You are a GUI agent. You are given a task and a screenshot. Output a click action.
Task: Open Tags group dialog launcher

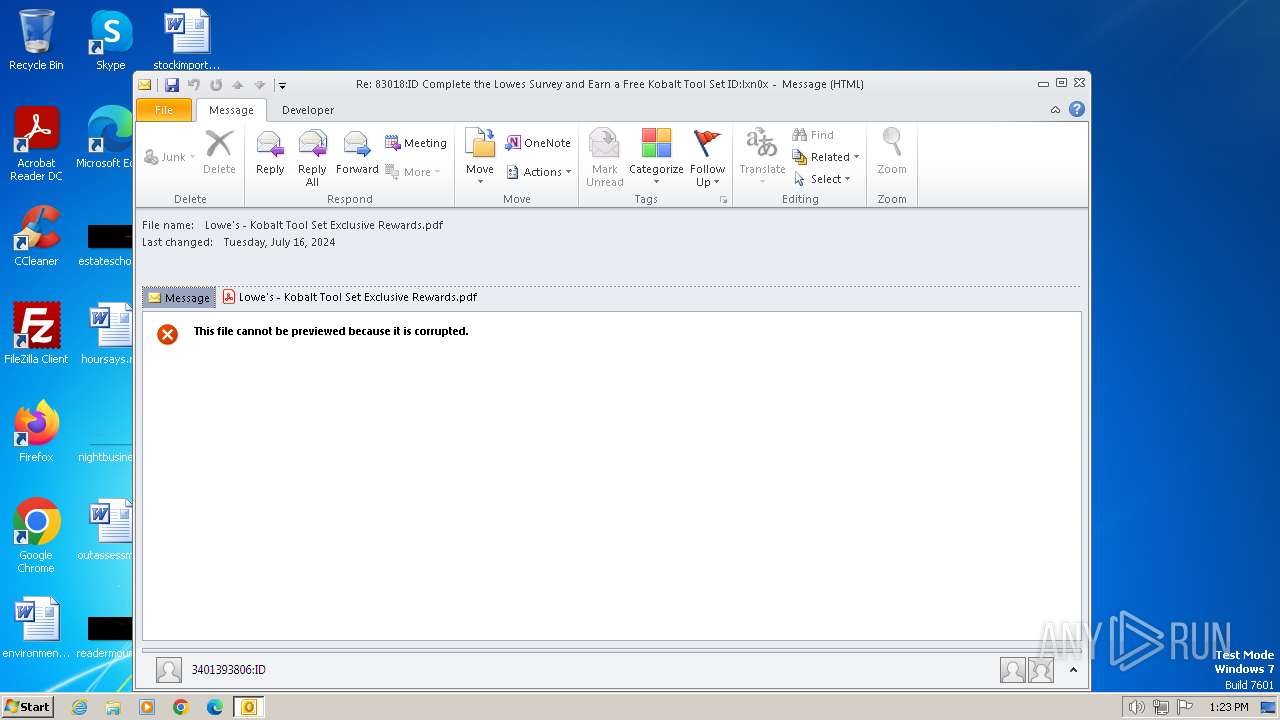click(x=723, y=200)
